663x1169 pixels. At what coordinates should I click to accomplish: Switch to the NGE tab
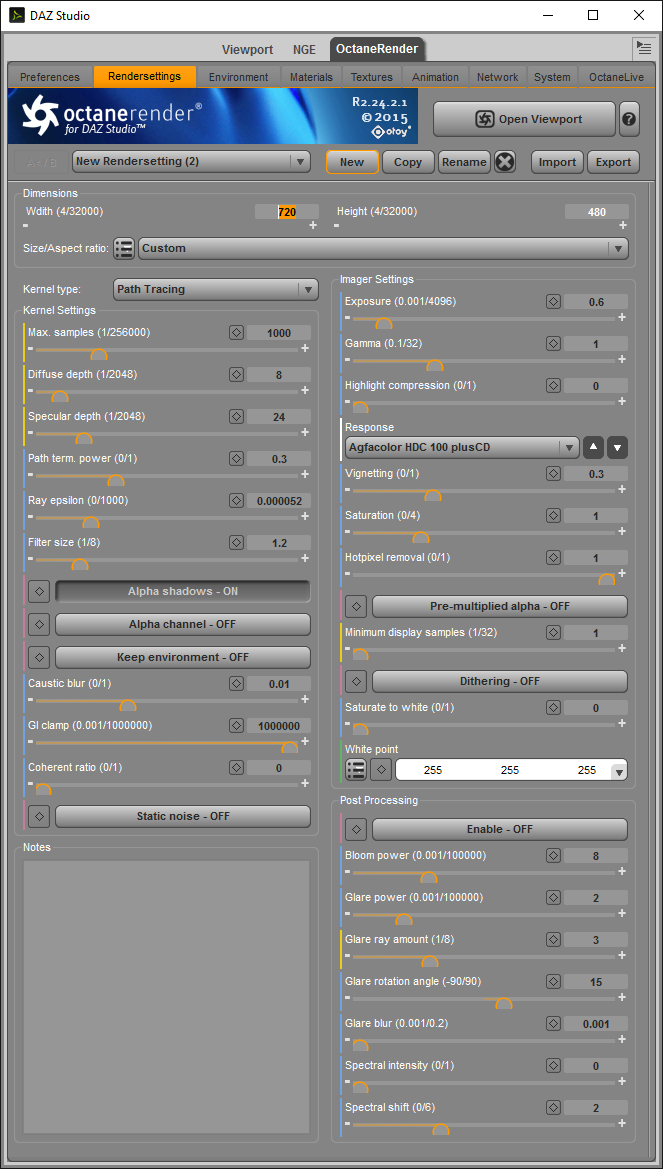tap(304, 50)
